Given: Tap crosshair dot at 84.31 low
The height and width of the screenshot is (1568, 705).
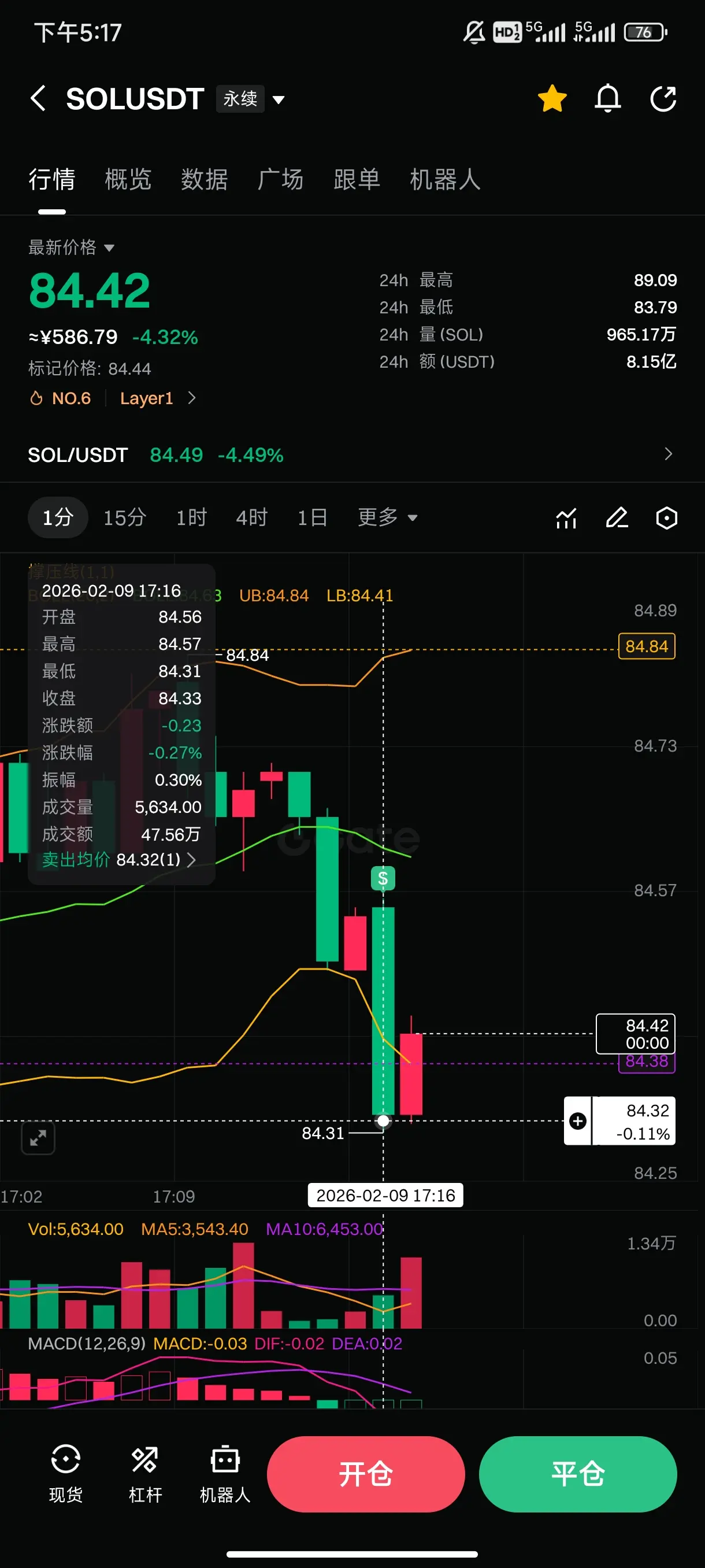Looking at the screenshot, I should coord(383,1120).
